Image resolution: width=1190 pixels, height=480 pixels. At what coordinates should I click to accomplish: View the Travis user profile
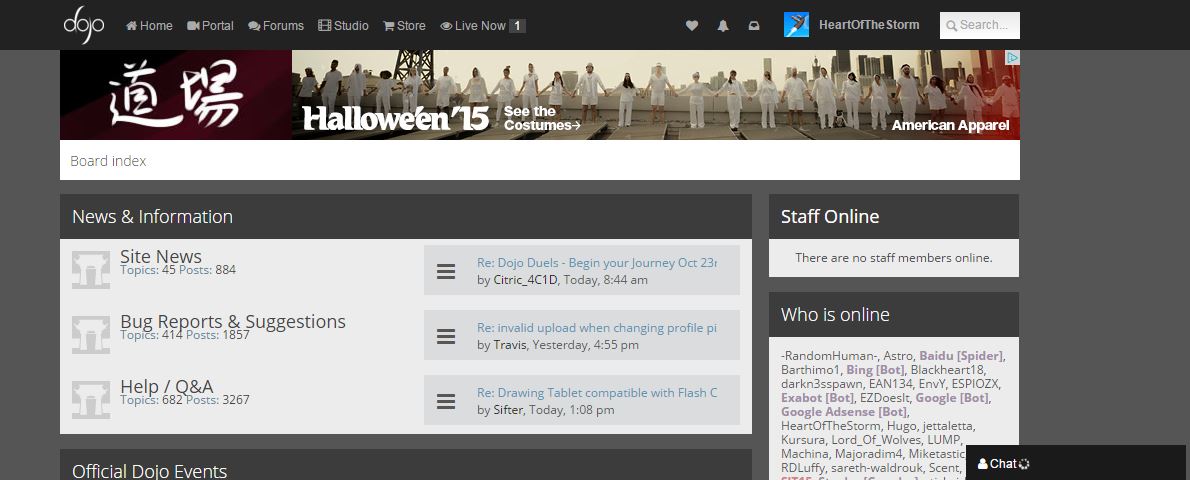(x=509, y=346)
